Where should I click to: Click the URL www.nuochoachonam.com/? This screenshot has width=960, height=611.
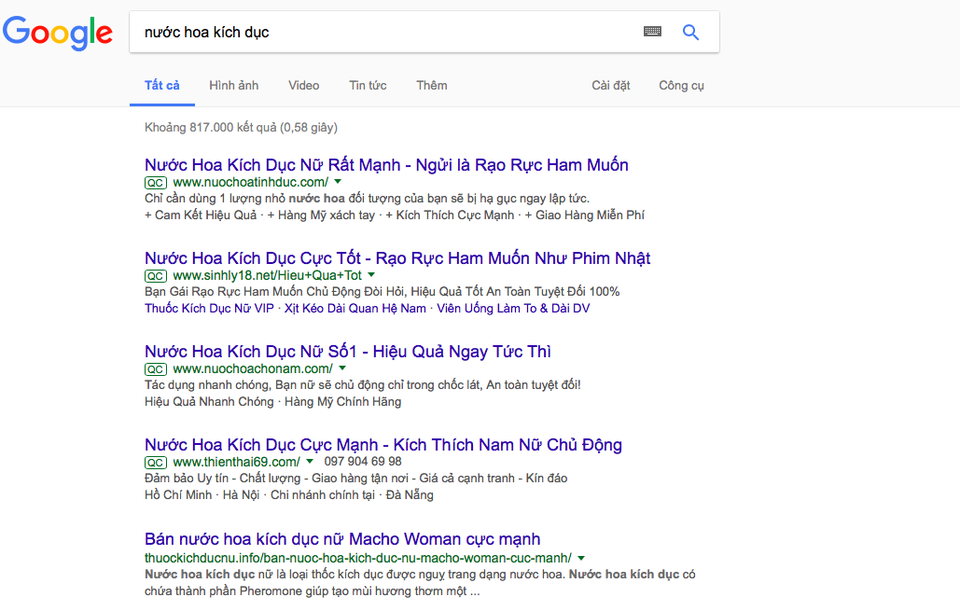click(253, 369)
